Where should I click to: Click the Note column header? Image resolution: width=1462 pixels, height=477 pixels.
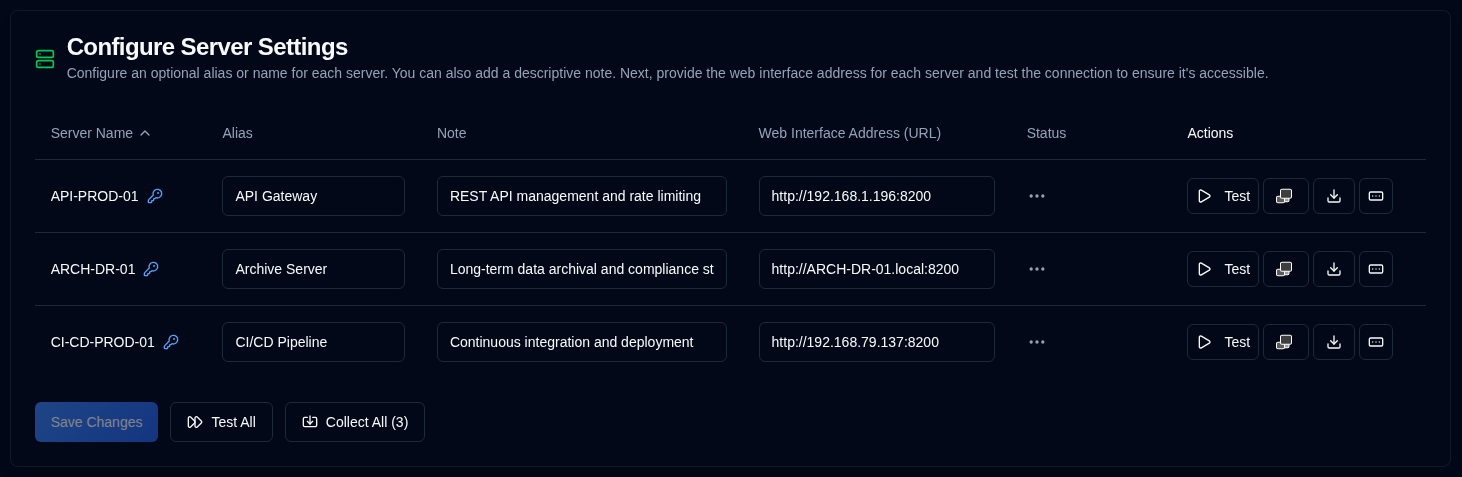(451, 133)
